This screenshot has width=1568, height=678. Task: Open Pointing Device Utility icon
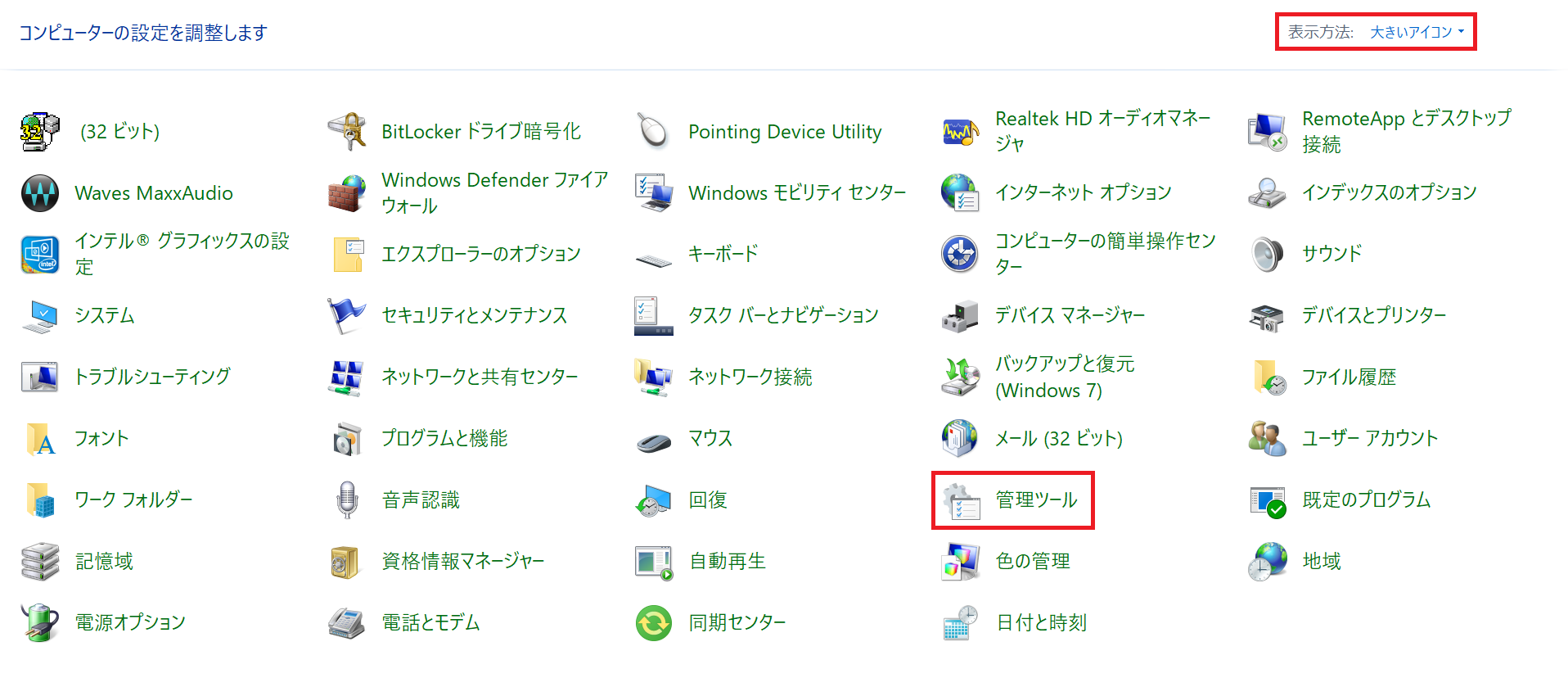654,131
